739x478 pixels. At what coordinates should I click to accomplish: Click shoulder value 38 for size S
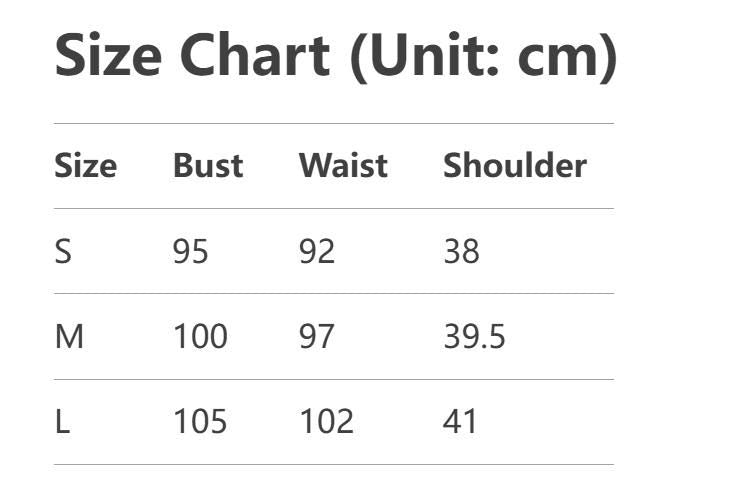pos(462,251)
